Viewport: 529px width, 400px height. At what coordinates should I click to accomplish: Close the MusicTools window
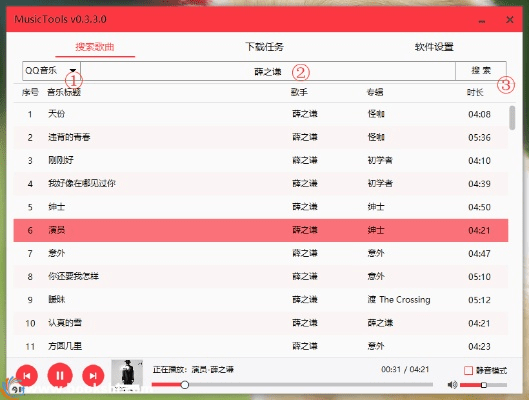pos(510,20)
